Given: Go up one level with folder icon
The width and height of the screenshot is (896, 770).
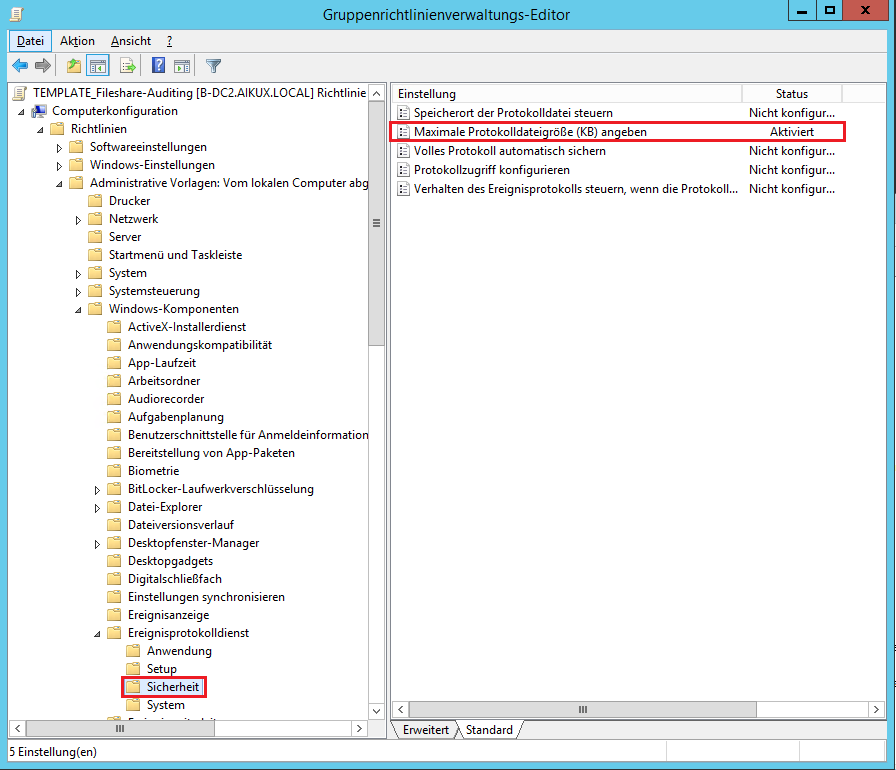Looking at the screenshot, I should (74, 66).
